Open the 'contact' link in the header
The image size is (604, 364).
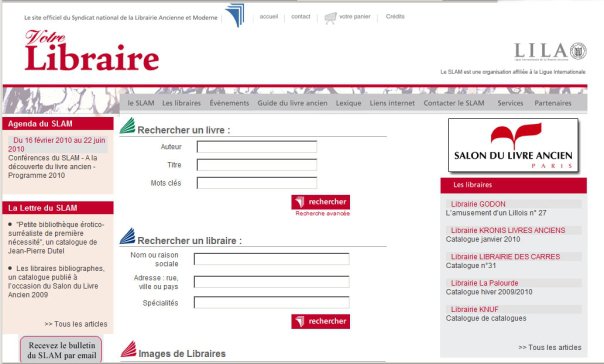click(x=300, y=17)
